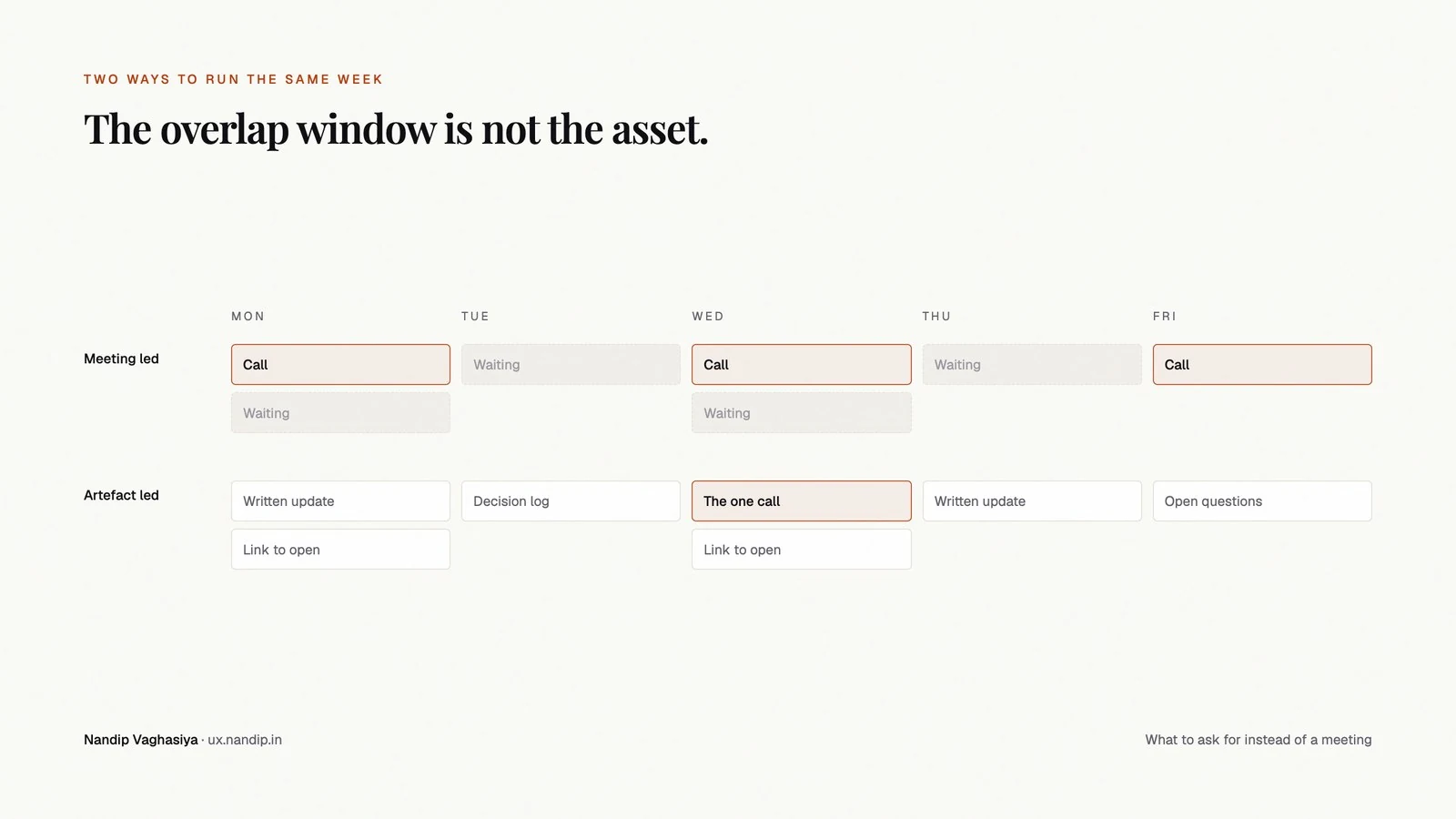Select the Decision log card
Screen dimensions: 1456x819
pos(571,501)
